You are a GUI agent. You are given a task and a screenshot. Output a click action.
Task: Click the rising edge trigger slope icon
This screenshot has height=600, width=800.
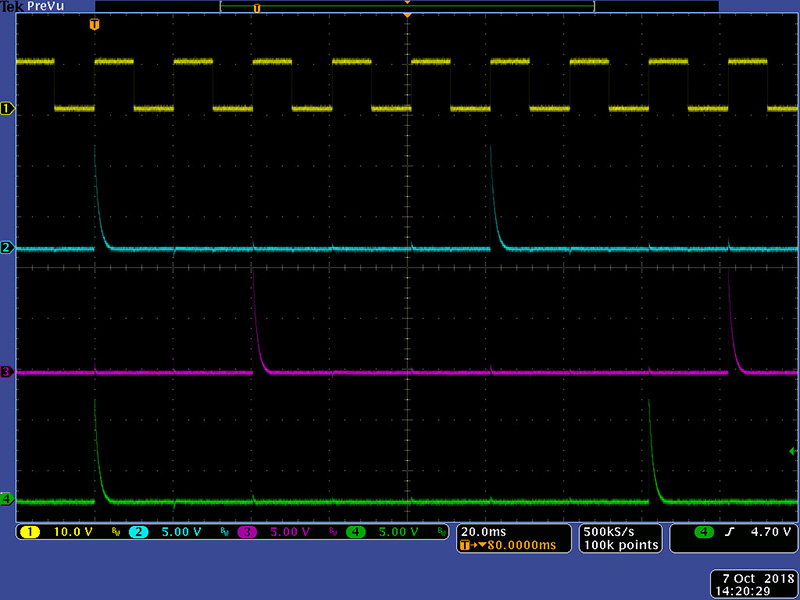pos(730,532)
